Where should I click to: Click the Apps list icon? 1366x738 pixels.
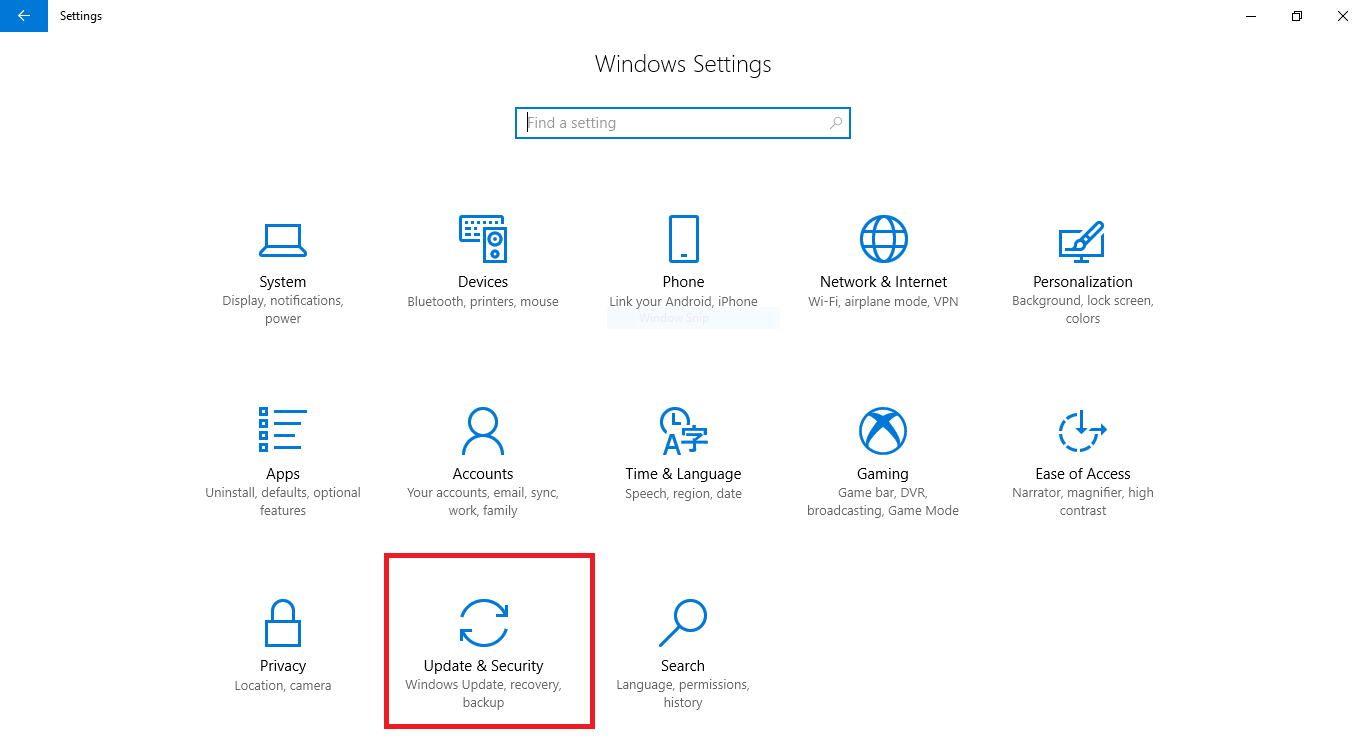point(283,431)
